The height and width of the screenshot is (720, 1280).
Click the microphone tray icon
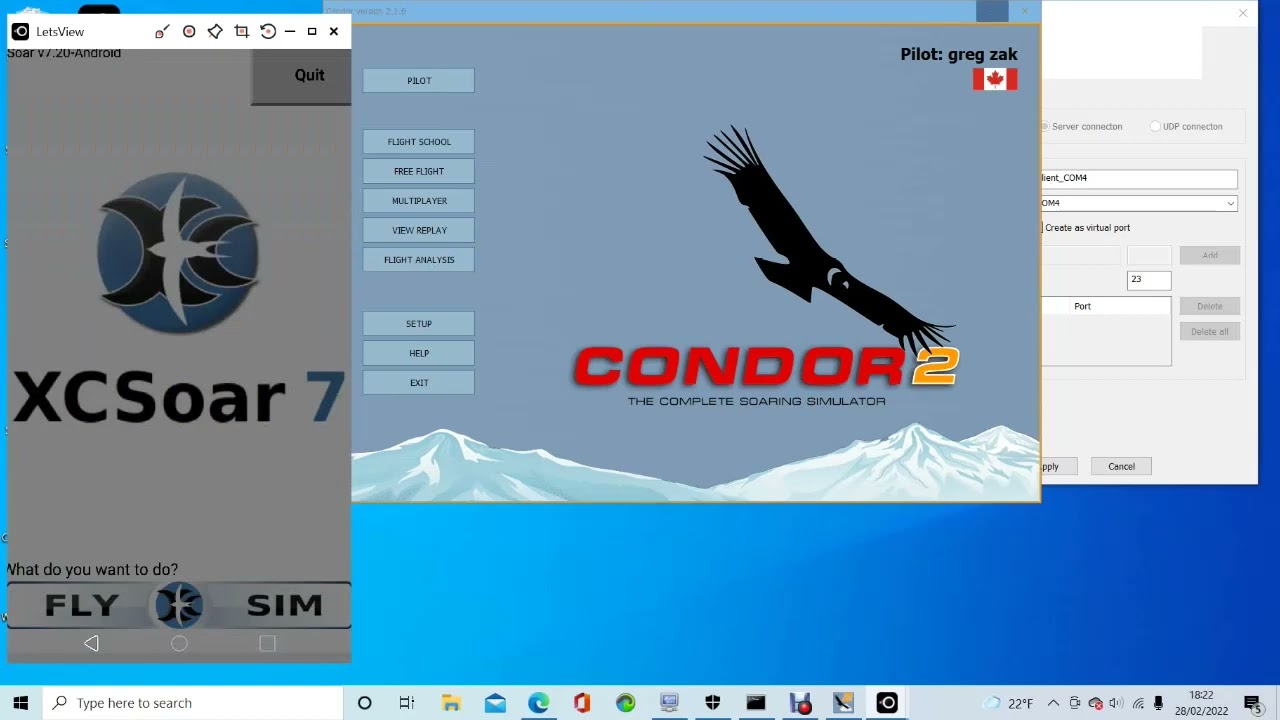coord(1159,703)
